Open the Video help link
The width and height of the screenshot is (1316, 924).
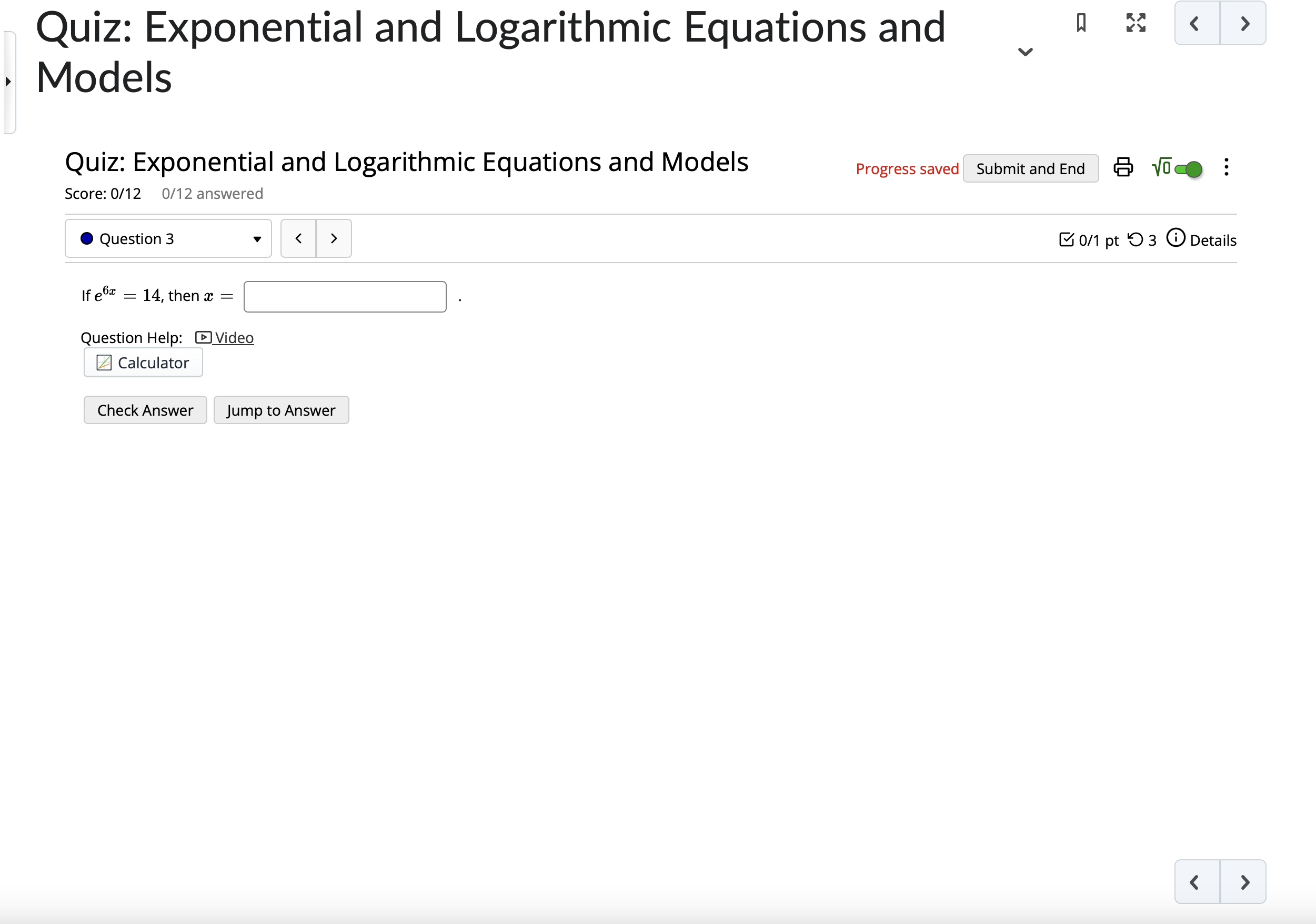pyautogui.click(x=233, y=338)
